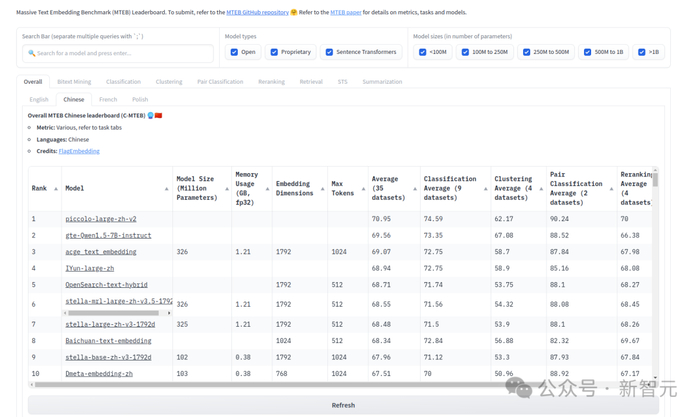Sort by Clustering Average column arrow
The width and height of the screenshot is (700, 417).
(541, 189)
